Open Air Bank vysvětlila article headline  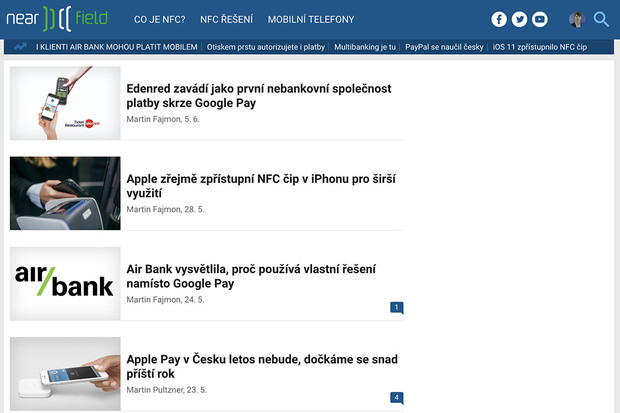click(251, 276)
